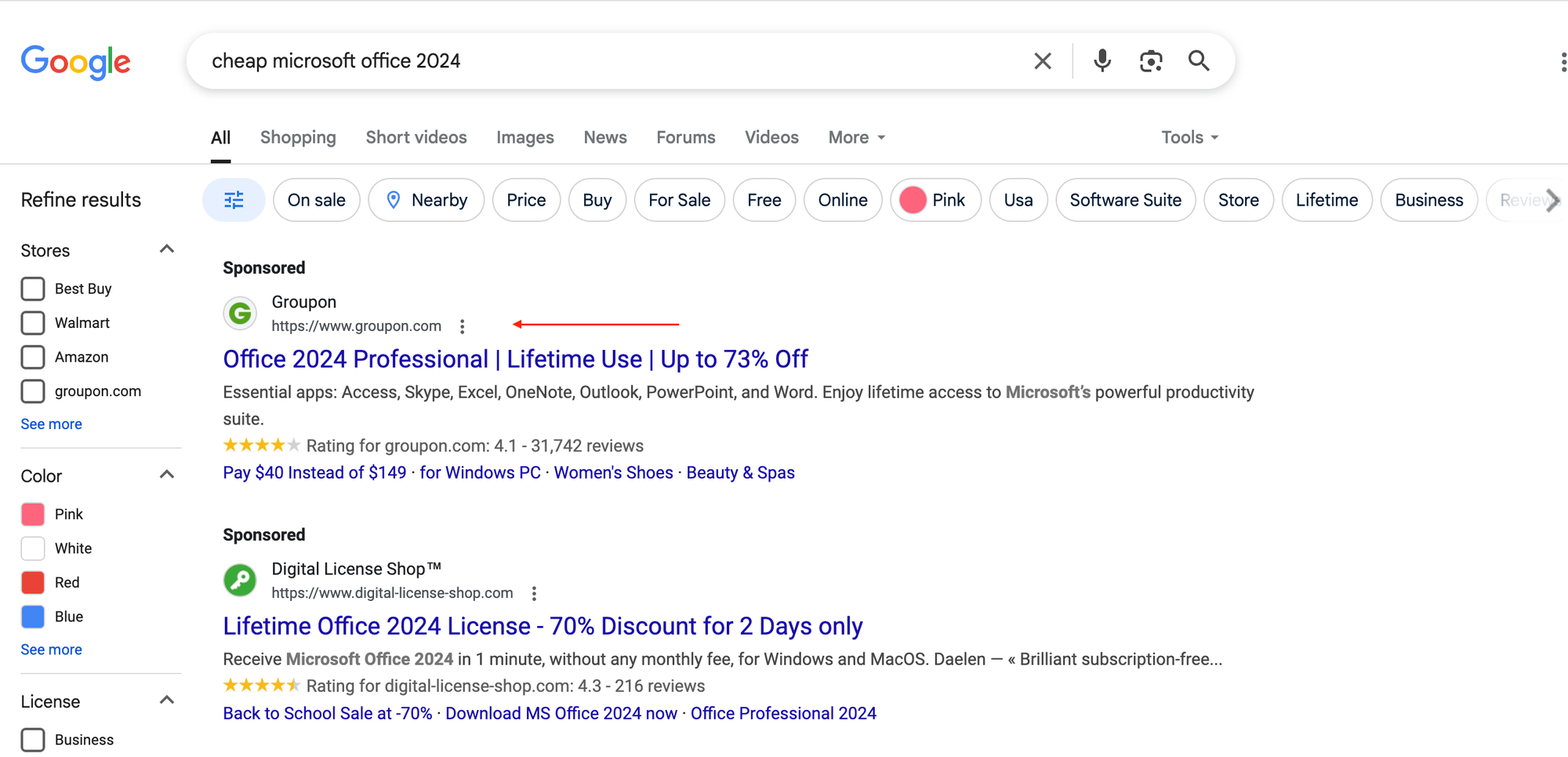Screen dimensions: 1568x757
Task: Switch to the Shopping tab
Action: pyautogui.click(x=298, y=137)
